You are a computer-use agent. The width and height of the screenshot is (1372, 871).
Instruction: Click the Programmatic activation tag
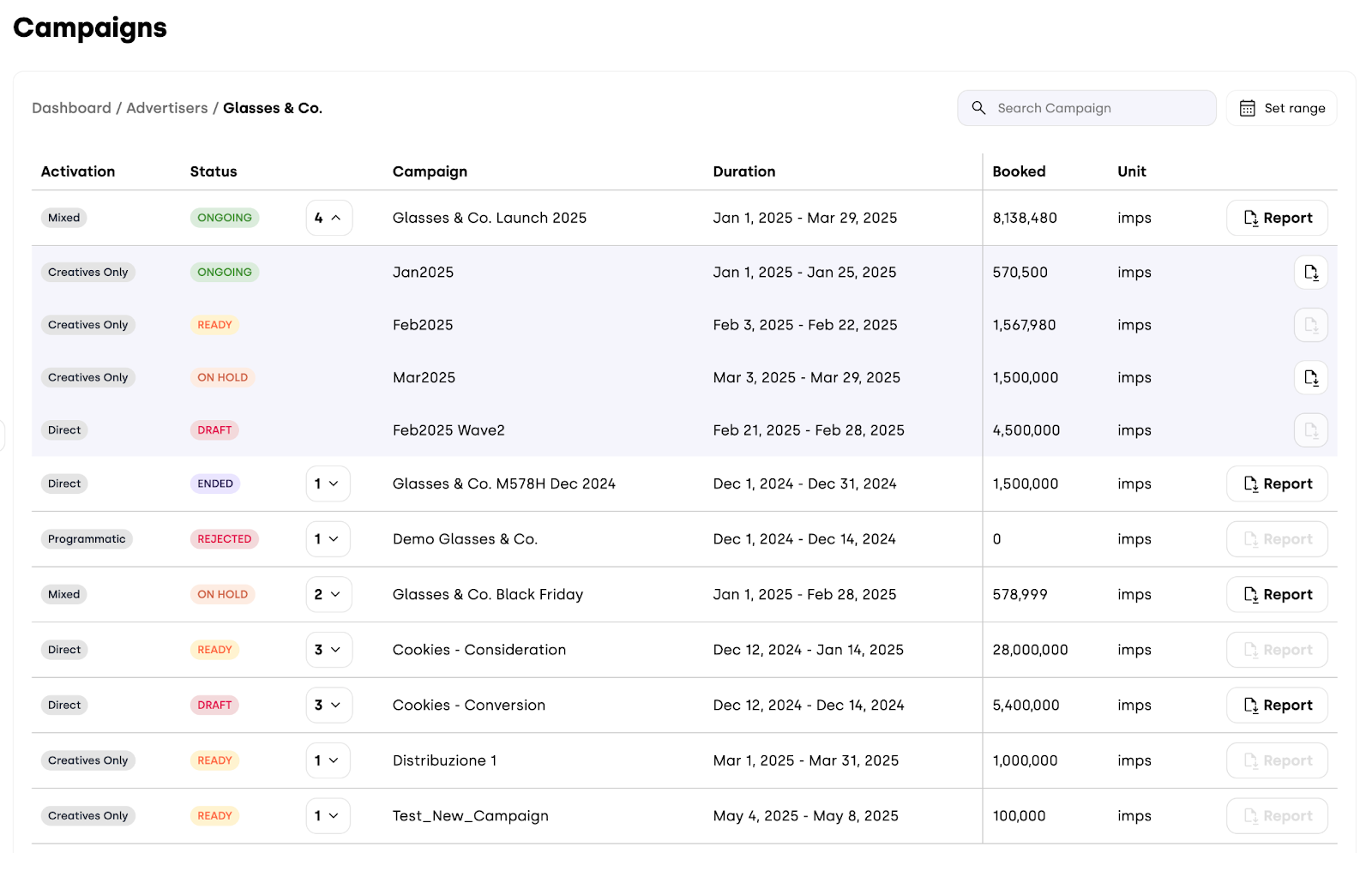click(x=87, y=539)
